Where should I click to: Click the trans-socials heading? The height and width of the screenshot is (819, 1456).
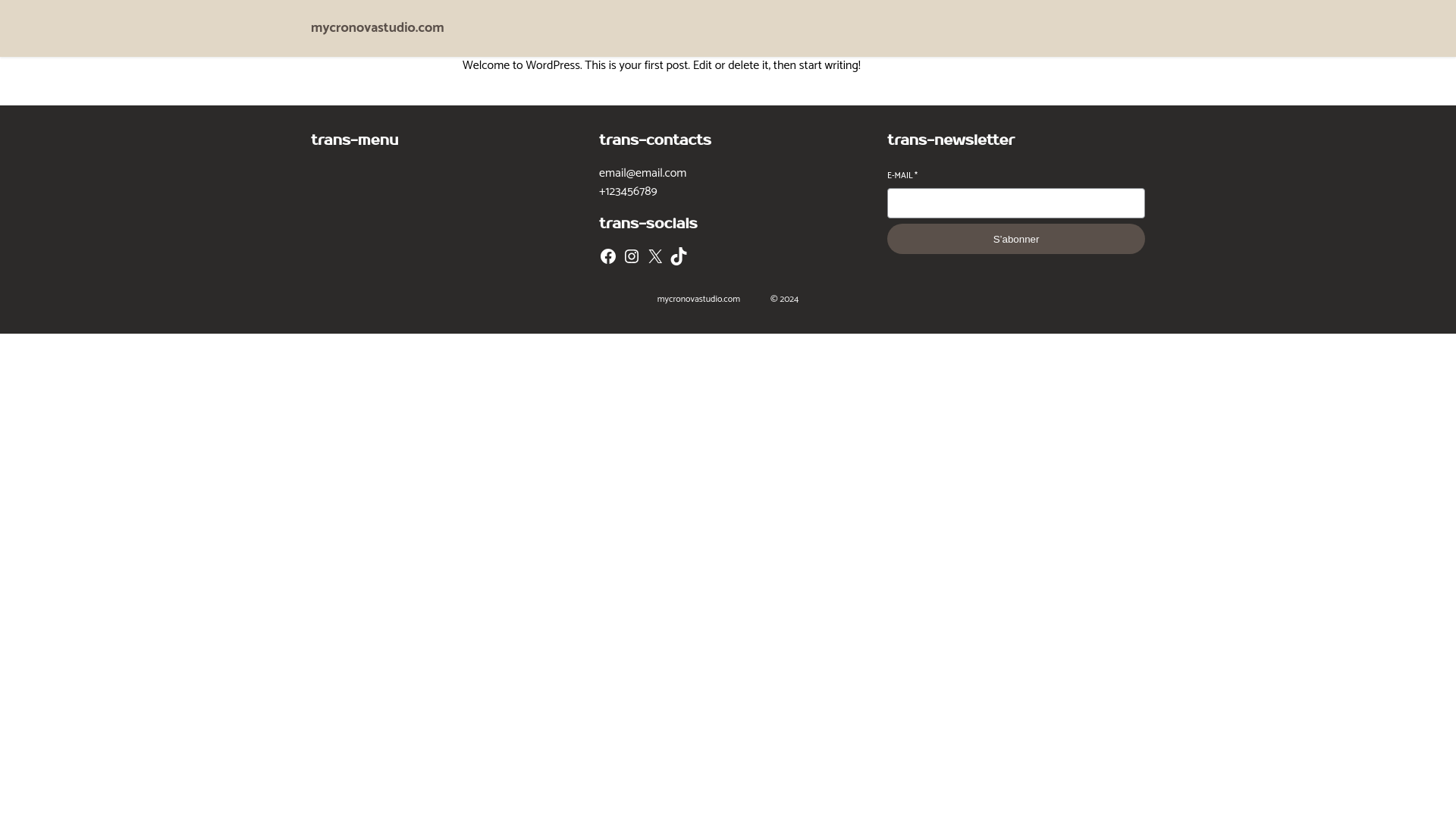648,223
